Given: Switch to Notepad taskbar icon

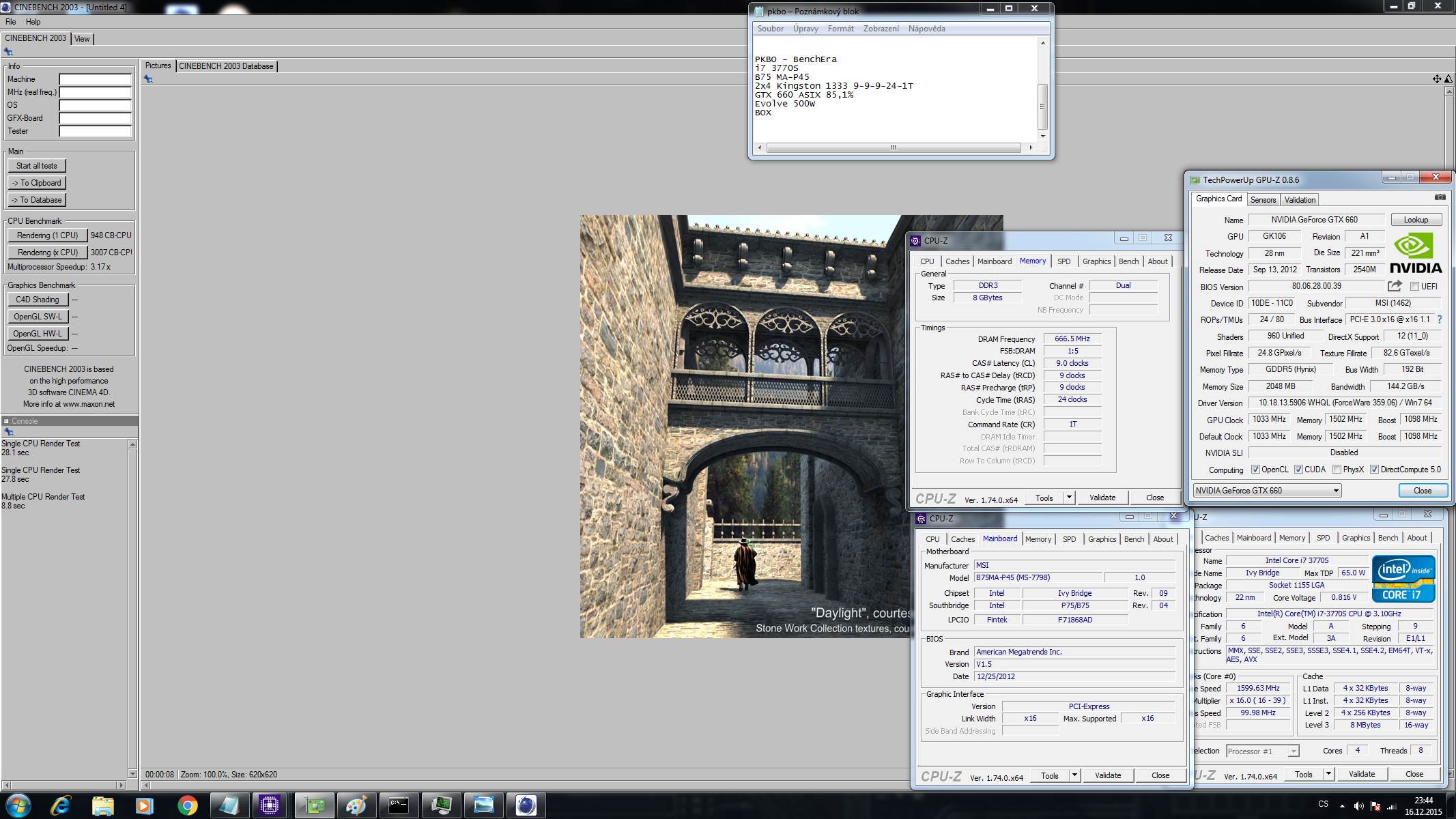Looking at the screenshot, I should [229, 805].
